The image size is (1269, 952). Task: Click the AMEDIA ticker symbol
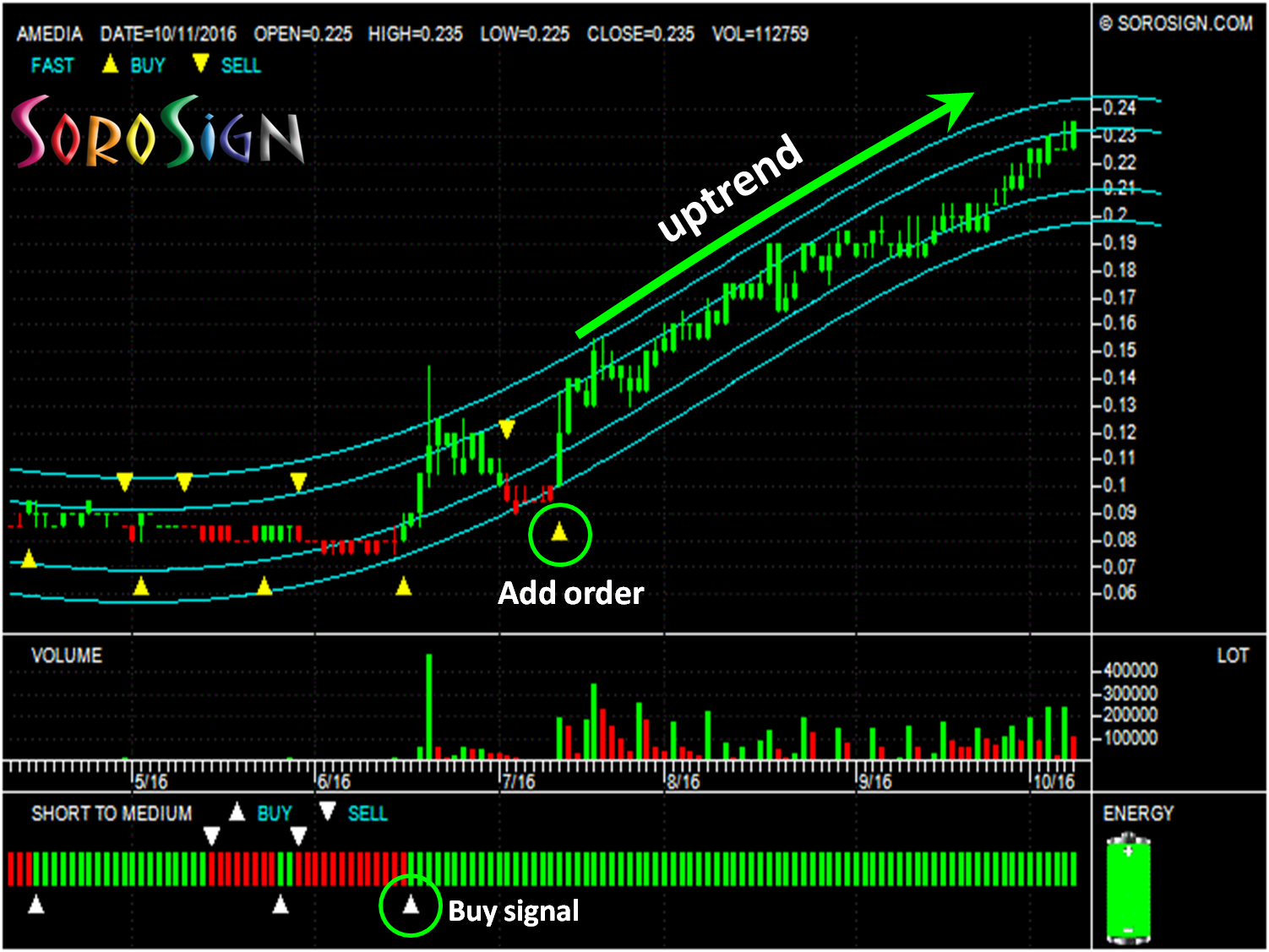pyautogui.click(x=50, y=35)
